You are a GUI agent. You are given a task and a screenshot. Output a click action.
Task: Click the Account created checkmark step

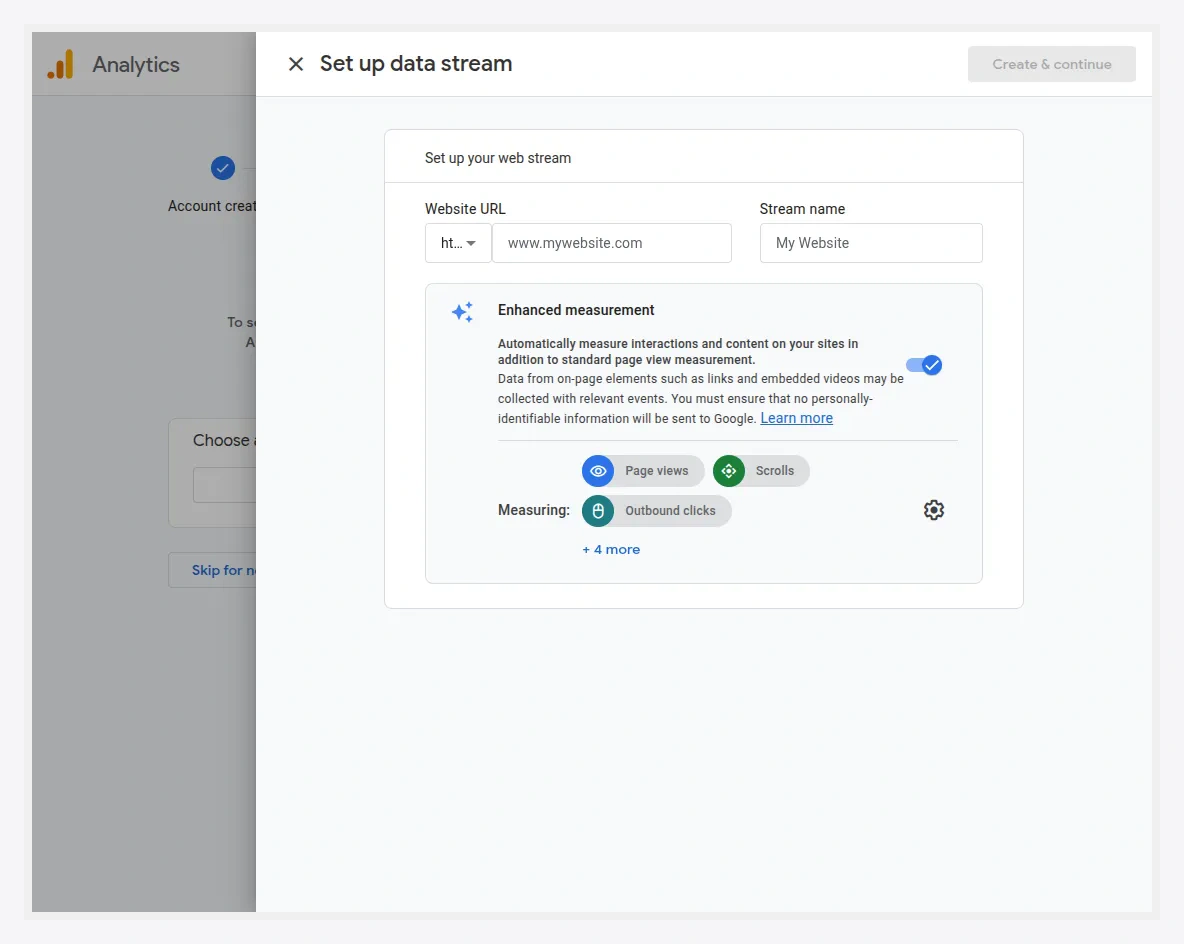(x=223, y=168)
